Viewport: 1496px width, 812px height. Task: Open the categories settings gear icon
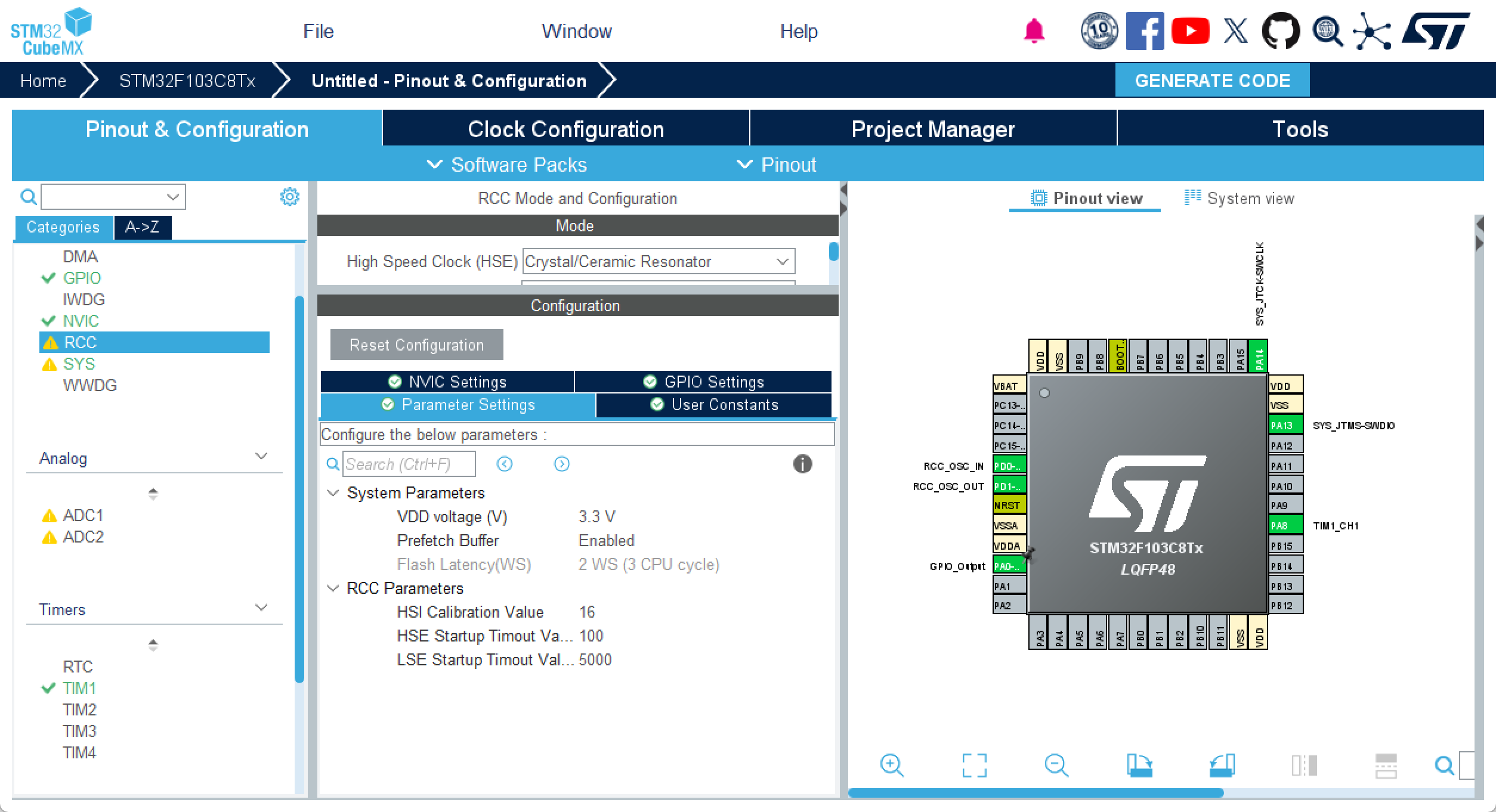click(289, 196)
